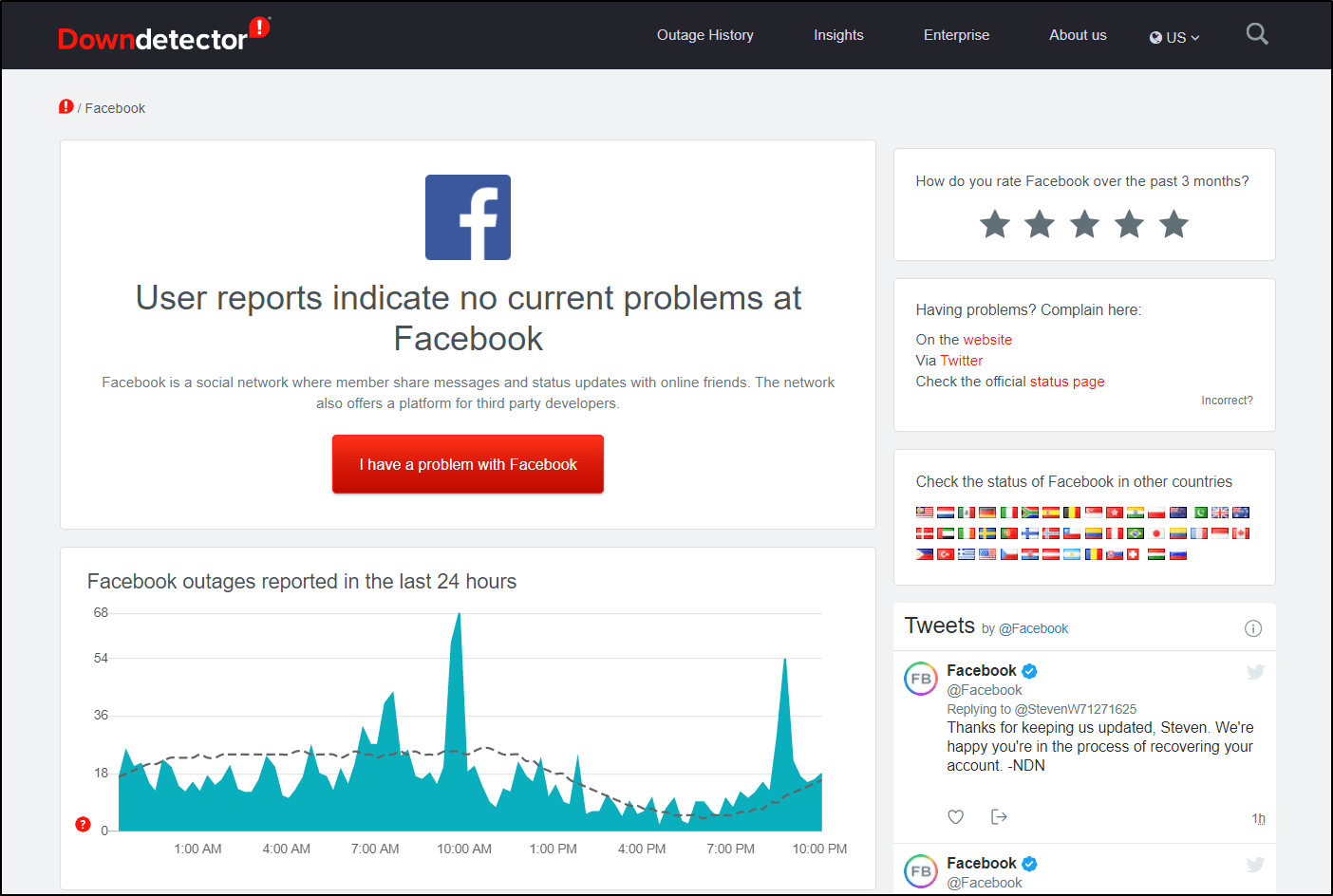1333x896 pixels.
Task: Open the official 'status page' link
Action: pos(1067,382)
